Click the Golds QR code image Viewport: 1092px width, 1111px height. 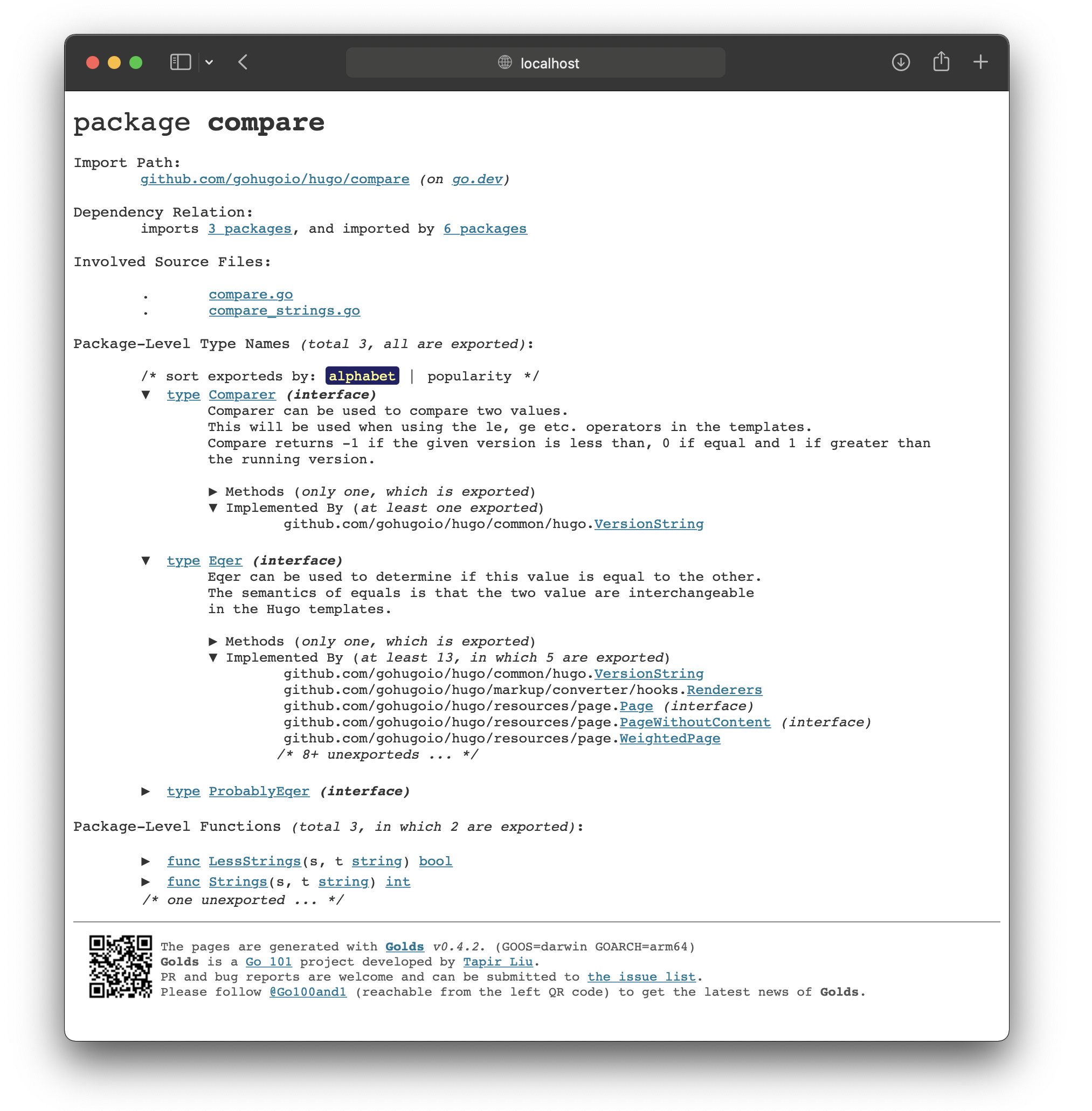120,967
